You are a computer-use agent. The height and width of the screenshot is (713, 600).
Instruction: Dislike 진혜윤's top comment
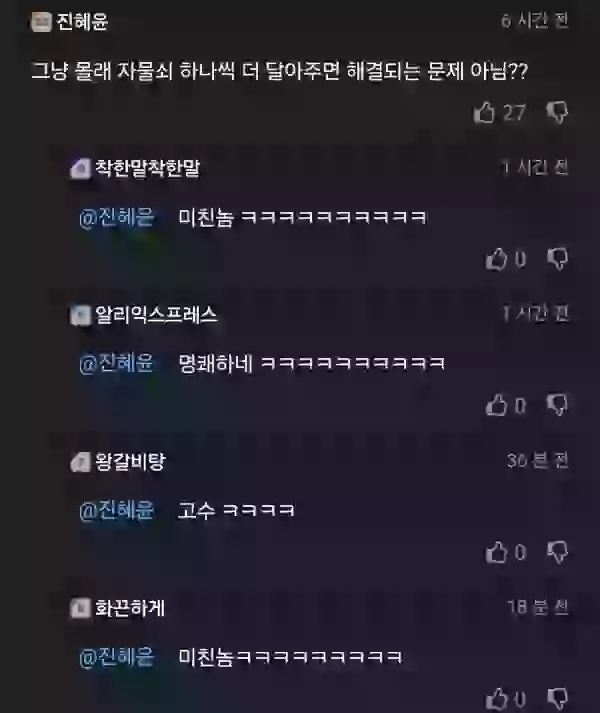557,112
